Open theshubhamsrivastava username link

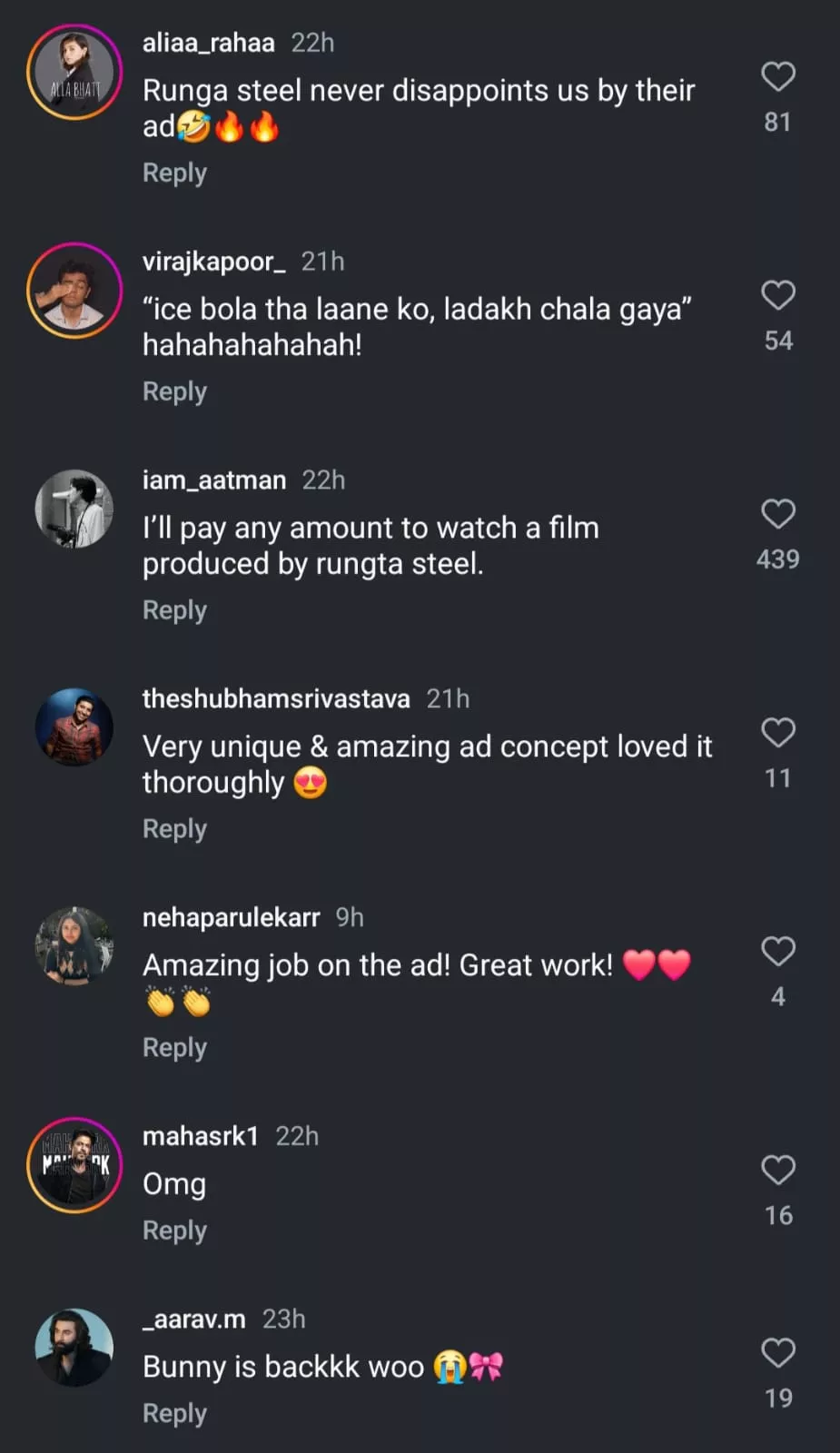[276, 698]
